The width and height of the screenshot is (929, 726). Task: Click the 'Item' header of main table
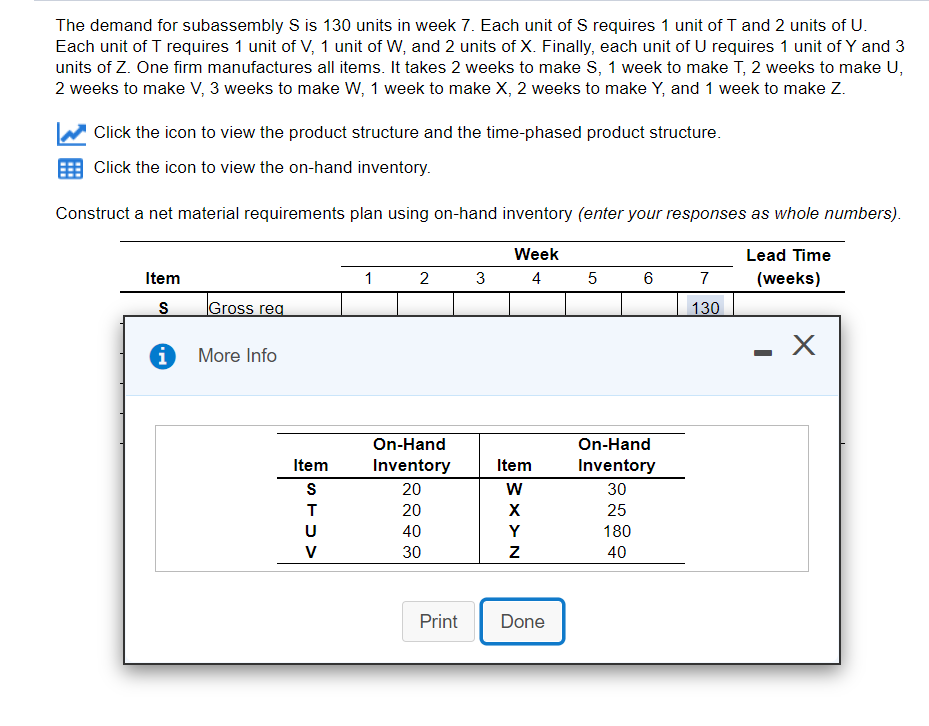[x=162, y=279]
